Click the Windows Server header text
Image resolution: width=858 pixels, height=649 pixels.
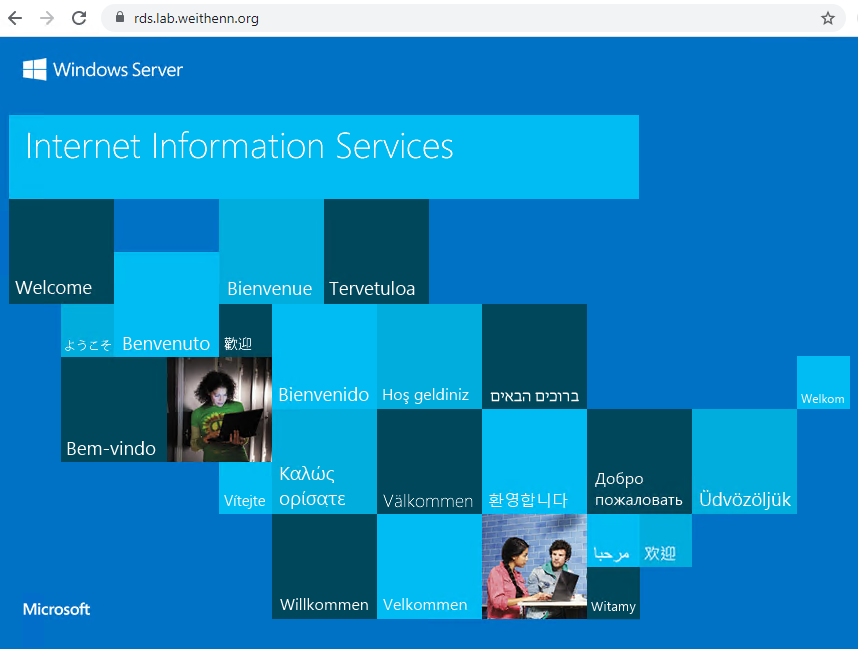[x=118, y=69]
